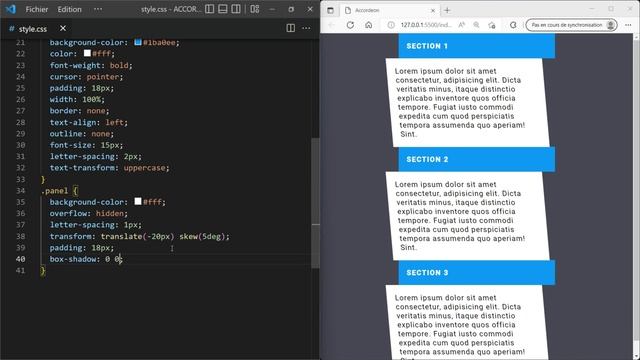The height and width of the screenshot is (360, 640).
Task: Click the 'Pas en cours de synchronisation' profile button
Action: [x=571, y=25]
